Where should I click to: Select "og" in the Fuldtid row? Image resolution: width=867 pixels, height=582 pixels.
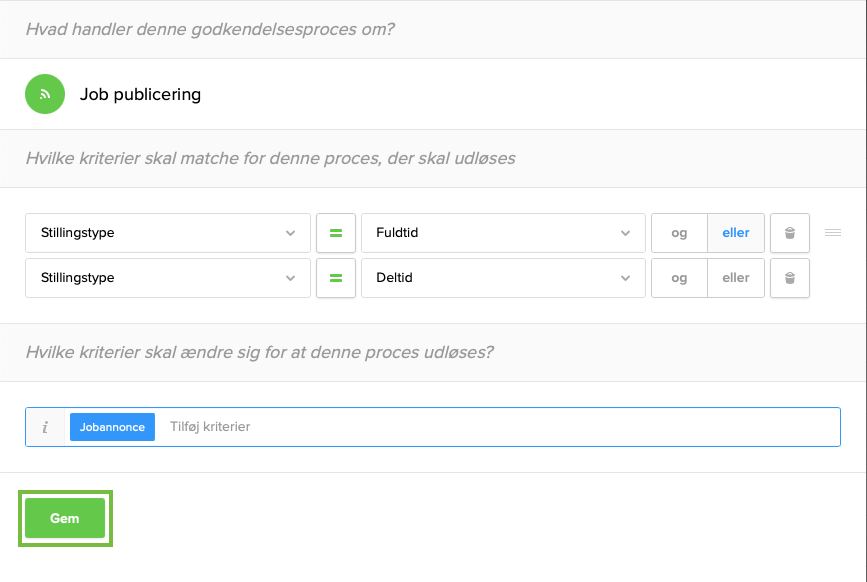[679, 233]
